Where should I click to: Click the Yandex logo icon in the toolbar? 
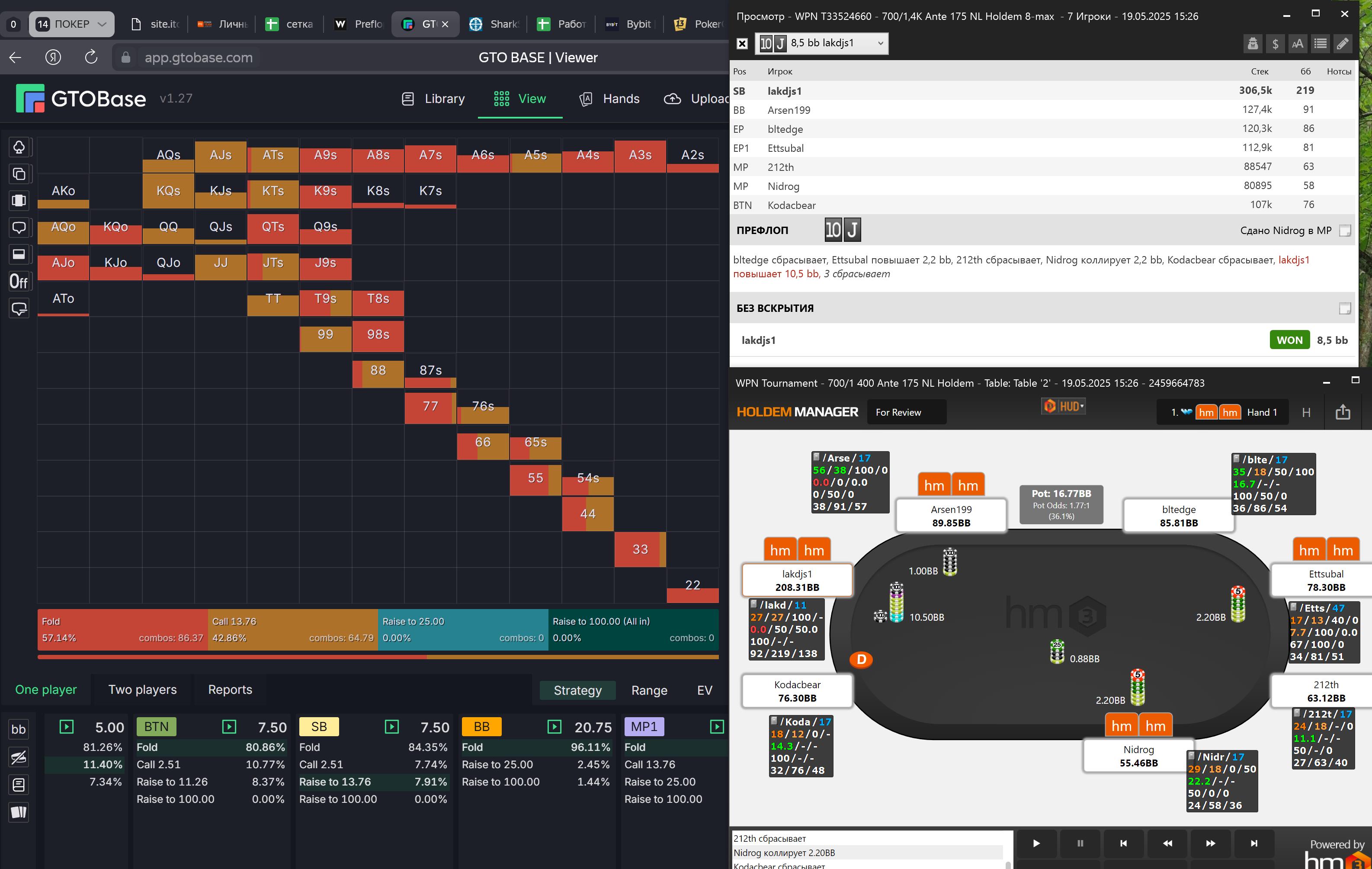(53, 58)
